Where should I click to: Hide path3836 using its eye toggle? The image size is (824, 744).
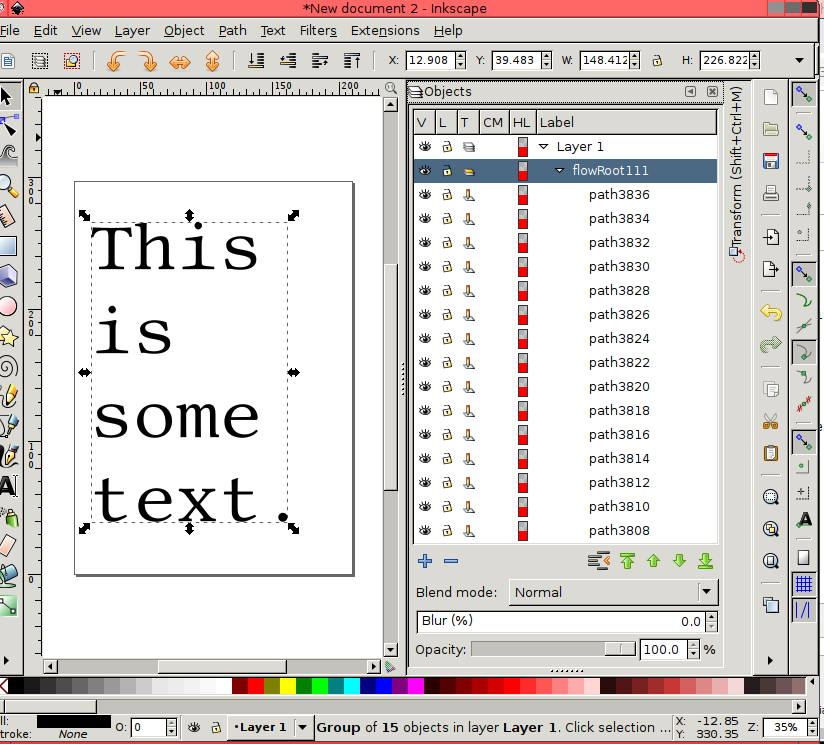(x=424, y=194)
